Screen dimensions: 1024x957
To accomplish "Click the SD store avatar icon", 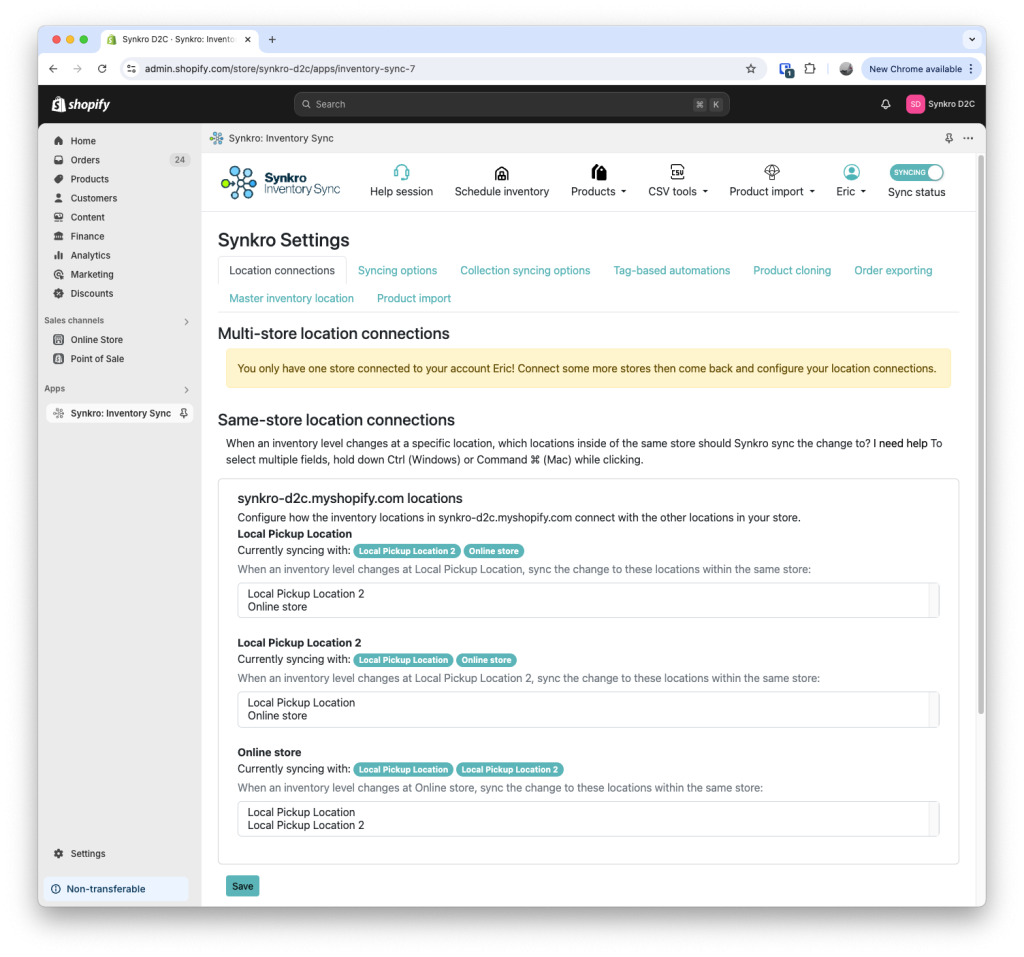I will 915,104.
